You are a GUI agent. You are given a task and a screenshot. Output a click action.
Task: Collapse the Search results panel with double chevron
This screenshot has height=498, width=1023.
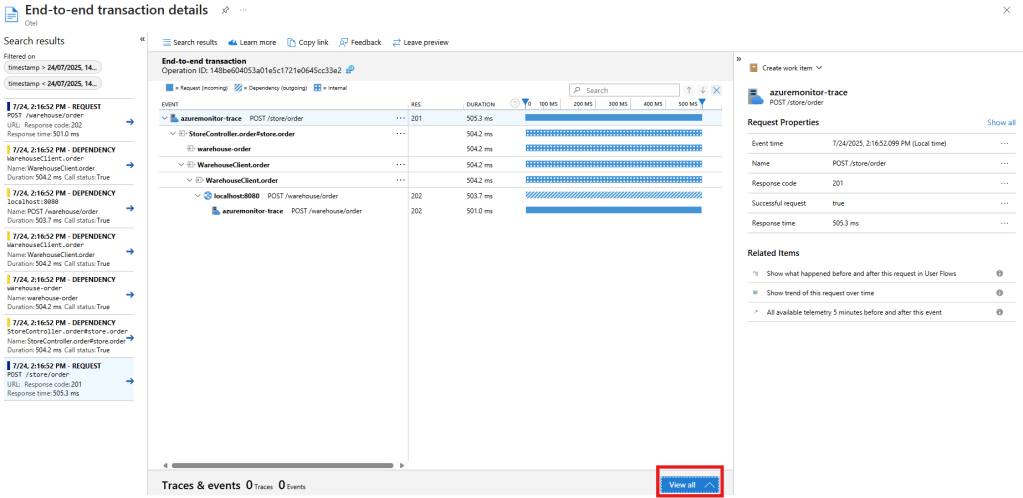[x=141, y=40]
